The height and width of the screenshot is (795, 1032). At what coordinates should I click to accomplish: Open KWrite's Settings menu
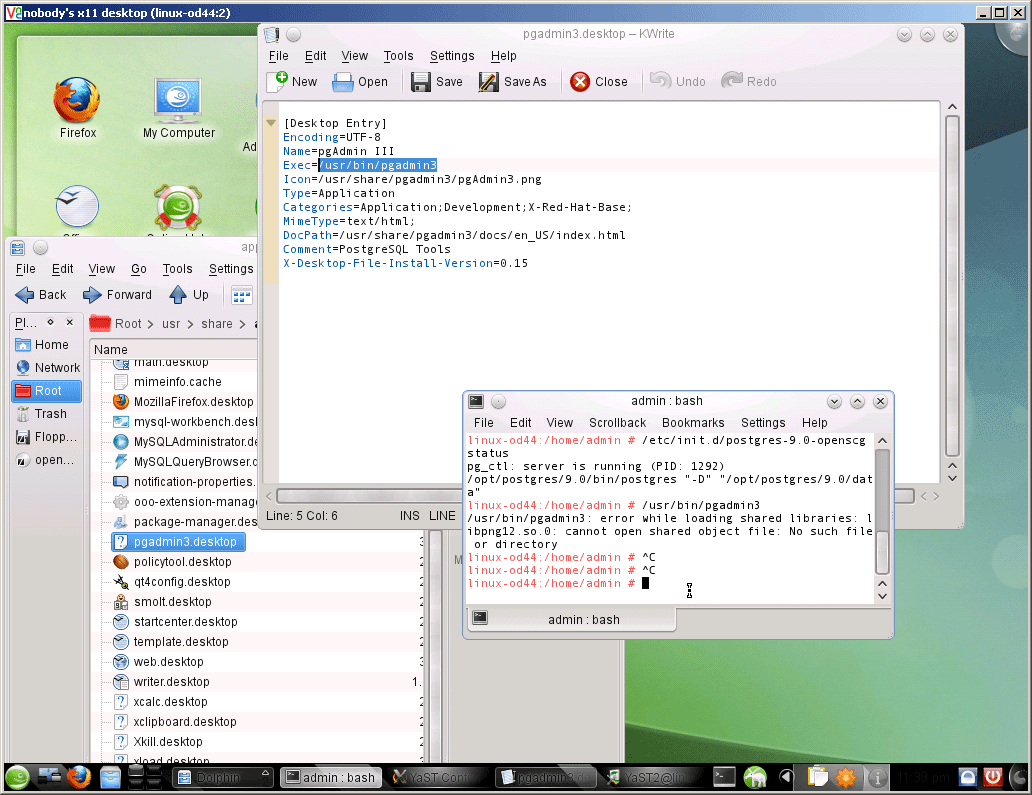pos(452,56)
